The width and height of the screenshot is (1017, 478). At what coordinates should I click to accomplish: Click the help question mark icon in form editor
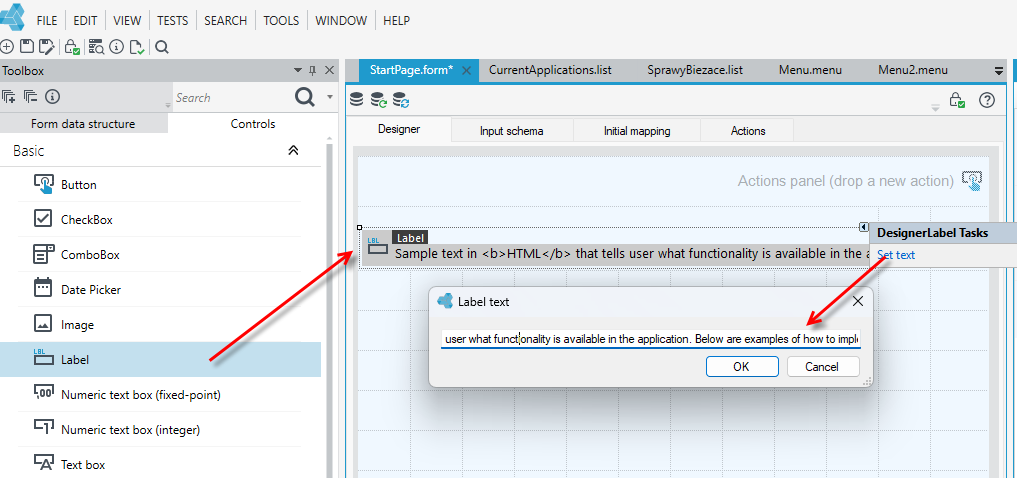987,100
